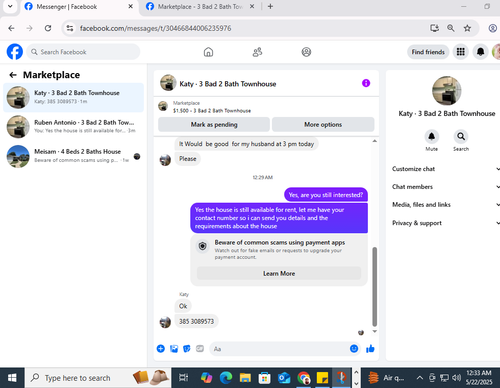Bookmark this page with the star icon
The image size is (500, 388).
(467, 28)
